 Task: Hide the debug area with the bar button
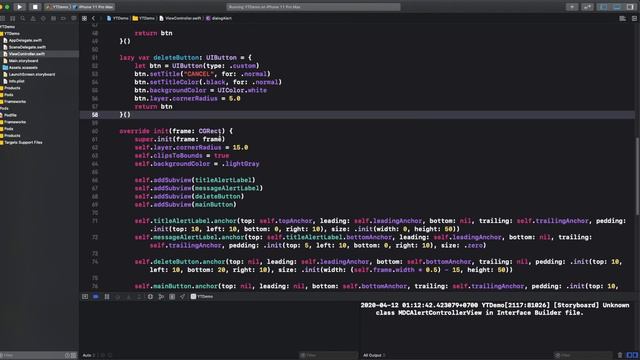coord(85,297)
